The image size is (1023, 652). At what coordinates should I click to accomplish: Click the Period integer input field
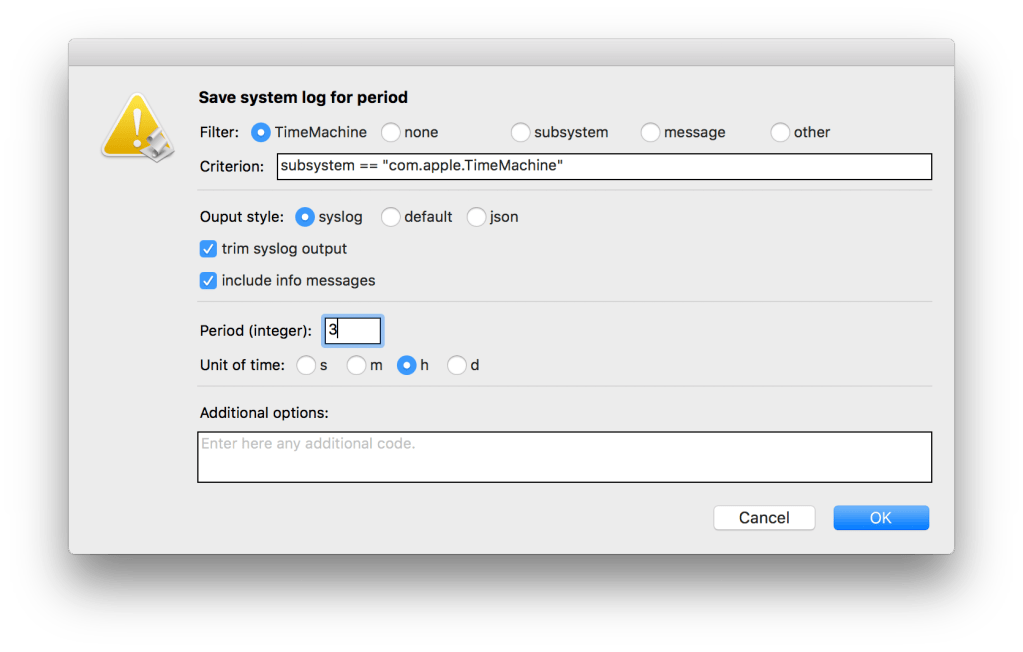tap(352, 331)
